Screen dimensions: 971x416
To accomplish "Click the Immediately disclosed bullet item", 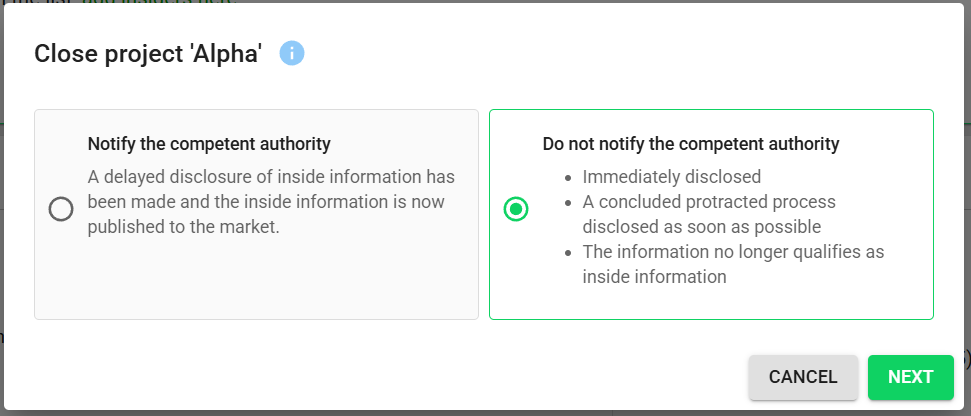I will point(672,177).
